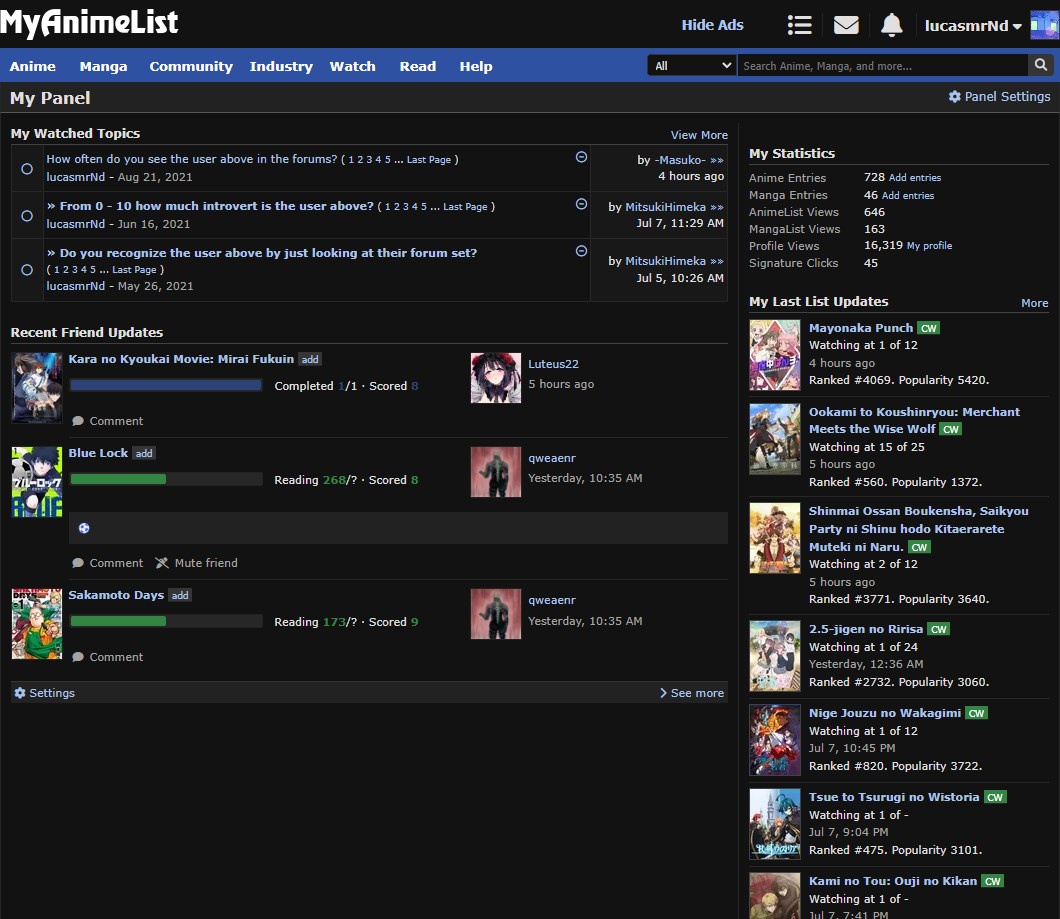Open the list menu icon in header
1060x919 pixels.
(799, 26)
